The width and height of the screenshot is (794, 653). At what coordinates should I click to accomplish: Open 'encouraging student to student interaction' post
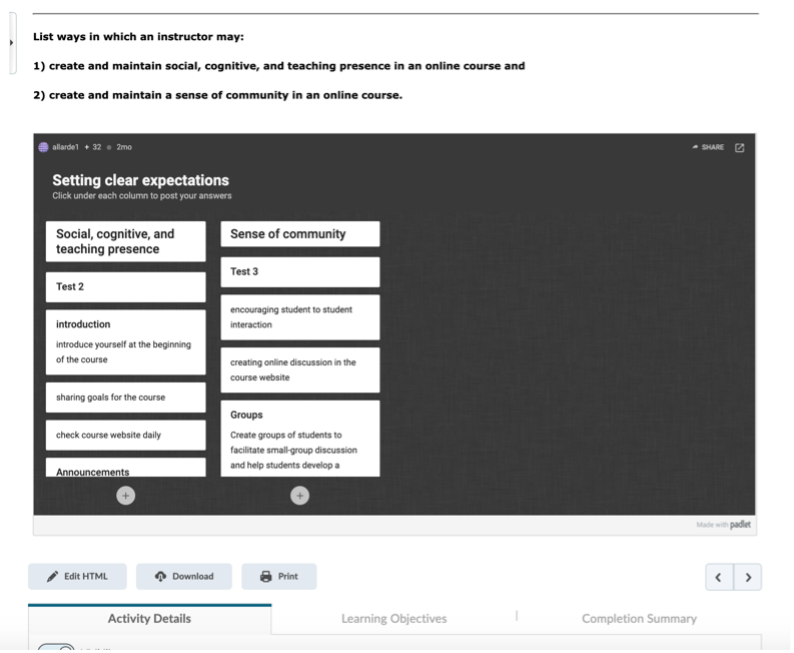tap(300, 317)
